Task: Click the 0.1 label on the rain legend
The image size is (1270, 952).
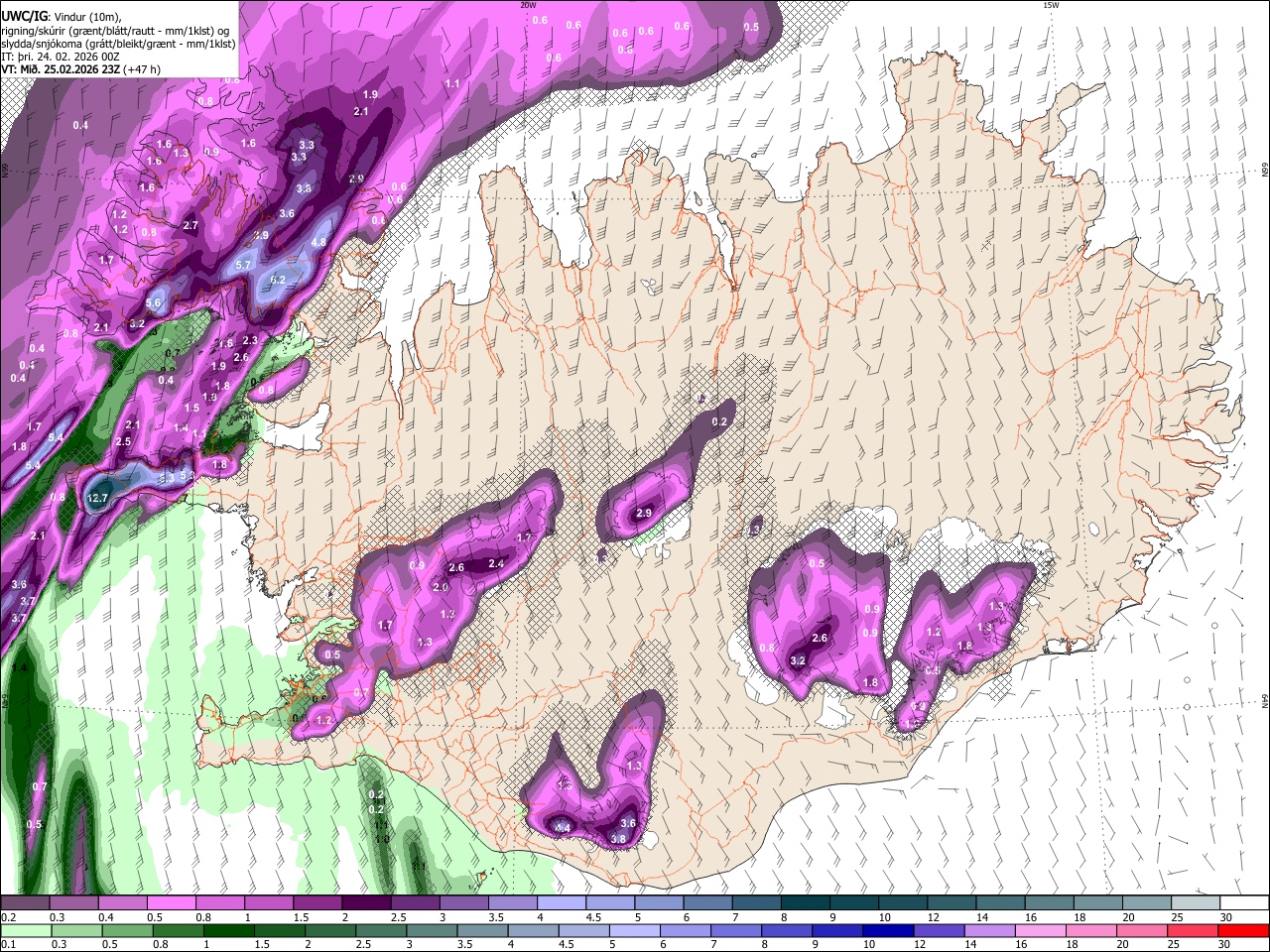Action: tap(7, 944)
